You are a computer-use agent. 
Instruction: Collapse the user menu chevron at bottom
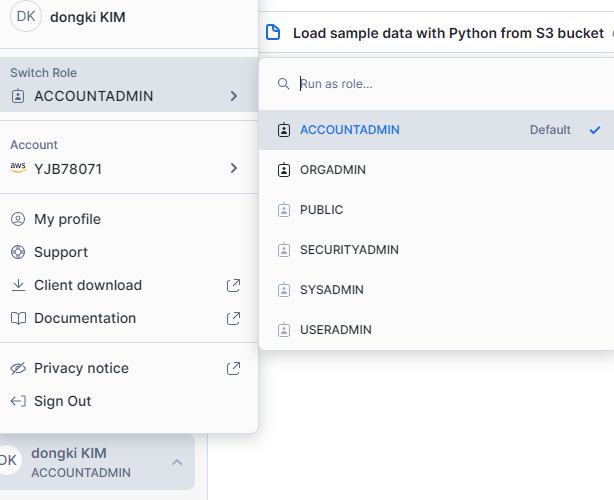click(177, 462)
